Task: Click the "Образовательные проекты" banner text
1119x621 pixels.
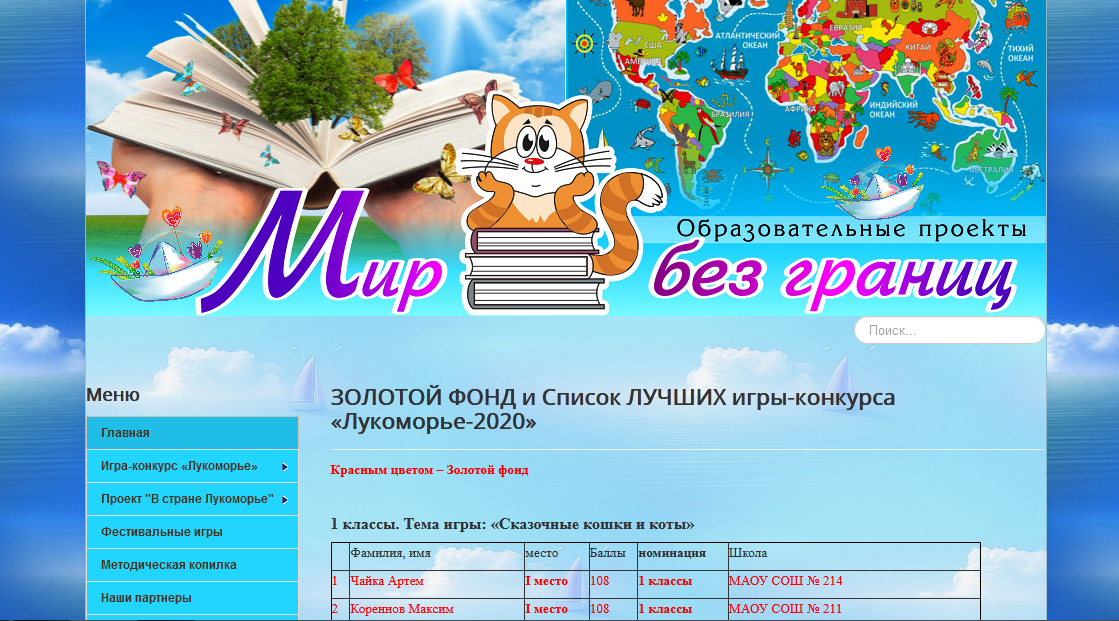Action: [851, 229]
